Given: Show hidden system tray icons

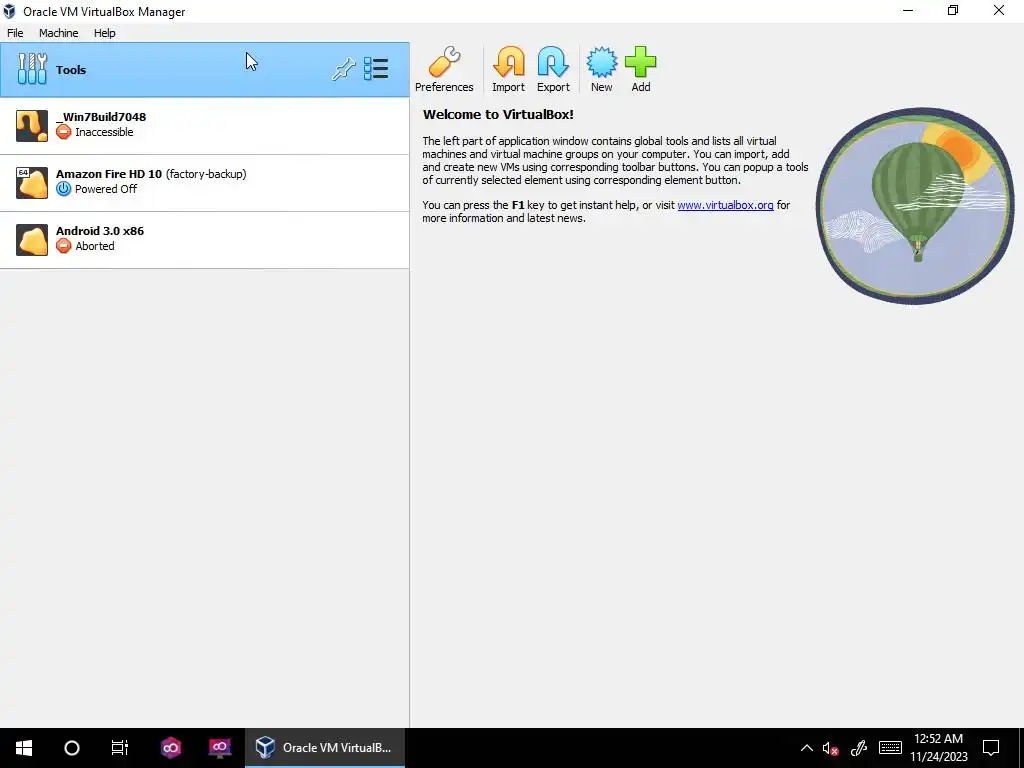Looking at the screenshot, I should [x=807, y=748].
